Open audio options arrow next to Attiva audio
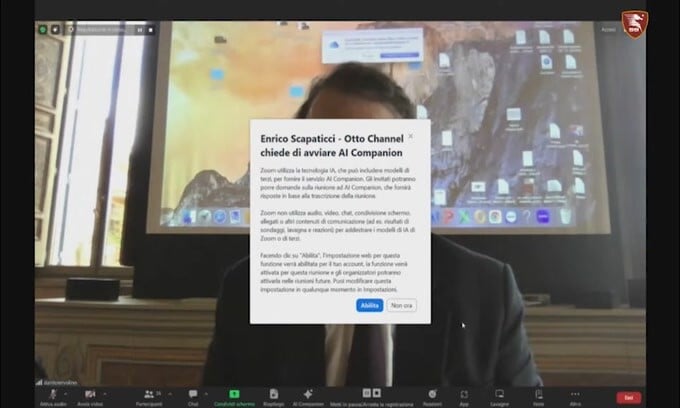The width and height of the screenshot is (680, 408). point(65,394)
